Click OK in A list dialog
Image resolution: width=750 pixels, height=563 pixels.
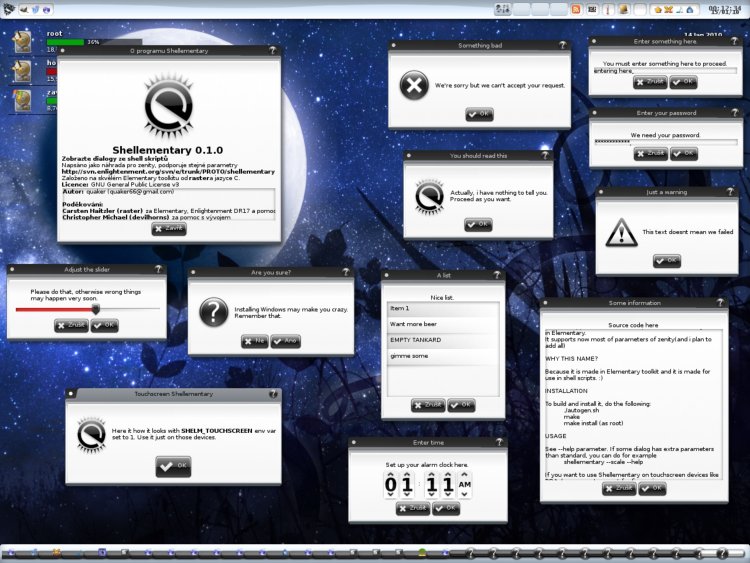pos(461,405)
